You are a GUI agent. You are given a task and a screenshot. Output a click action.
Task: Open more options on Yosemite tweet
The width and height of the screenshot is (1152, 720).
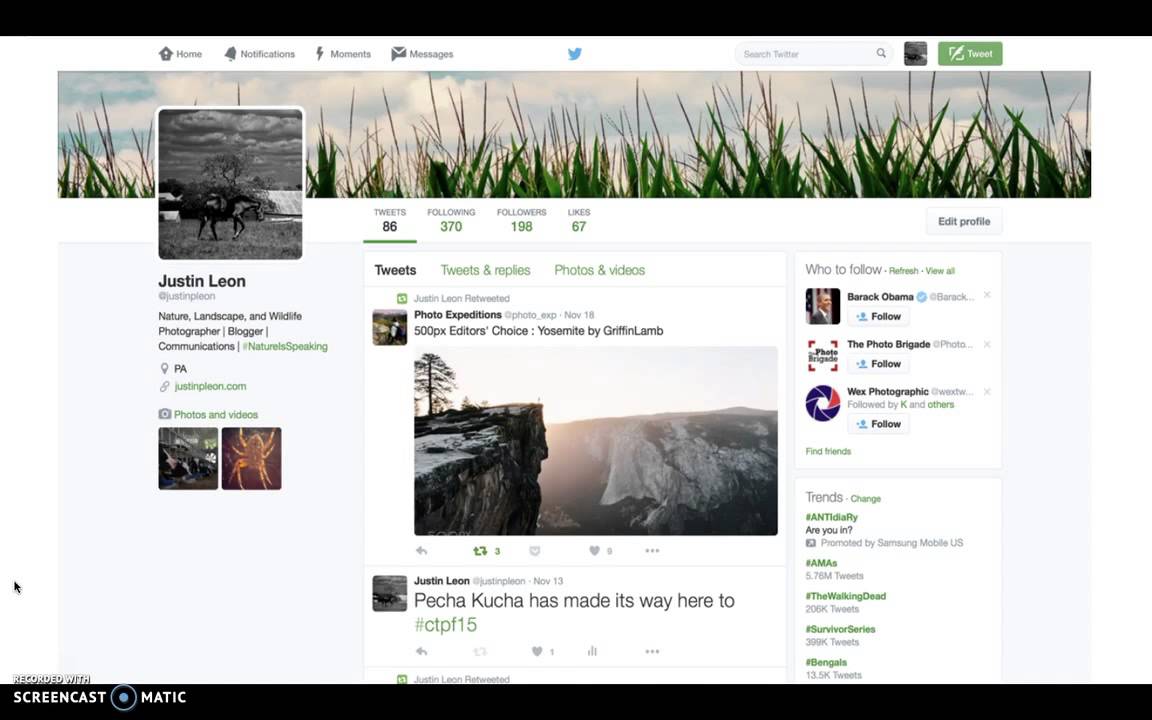tap(652, 550)
